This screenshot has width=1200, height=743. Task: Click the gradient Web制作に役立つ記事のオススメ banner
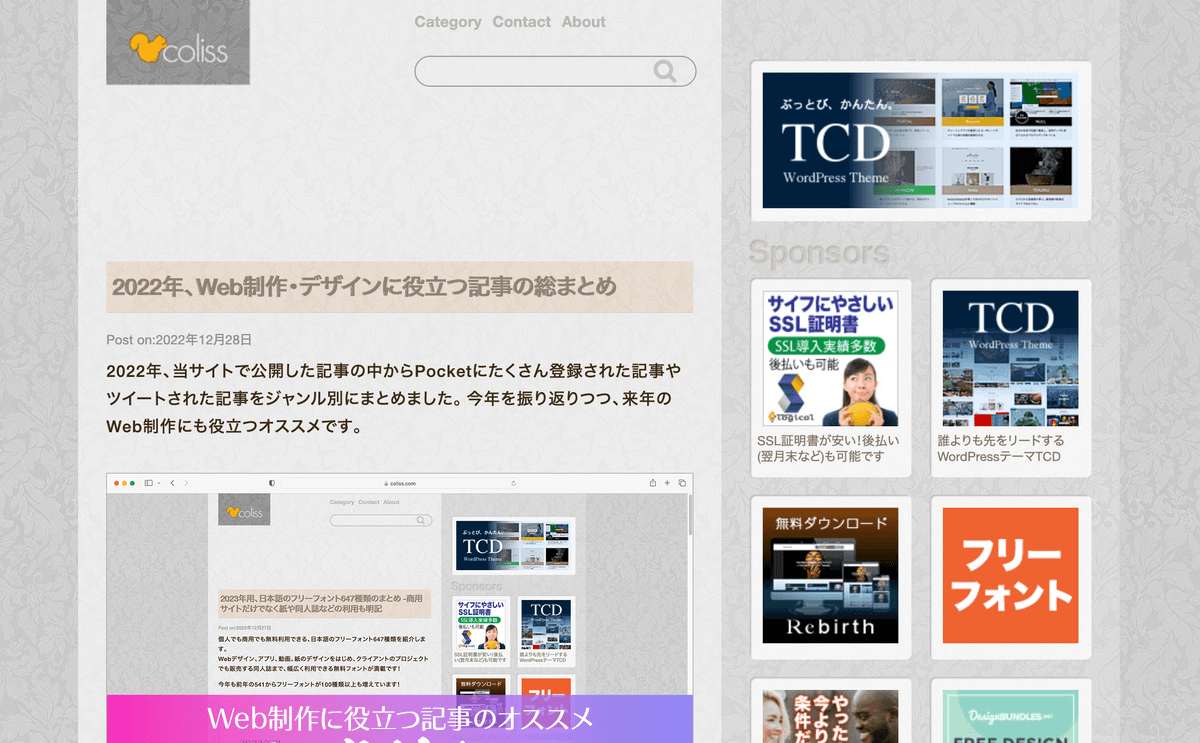(x=400, y=718)
